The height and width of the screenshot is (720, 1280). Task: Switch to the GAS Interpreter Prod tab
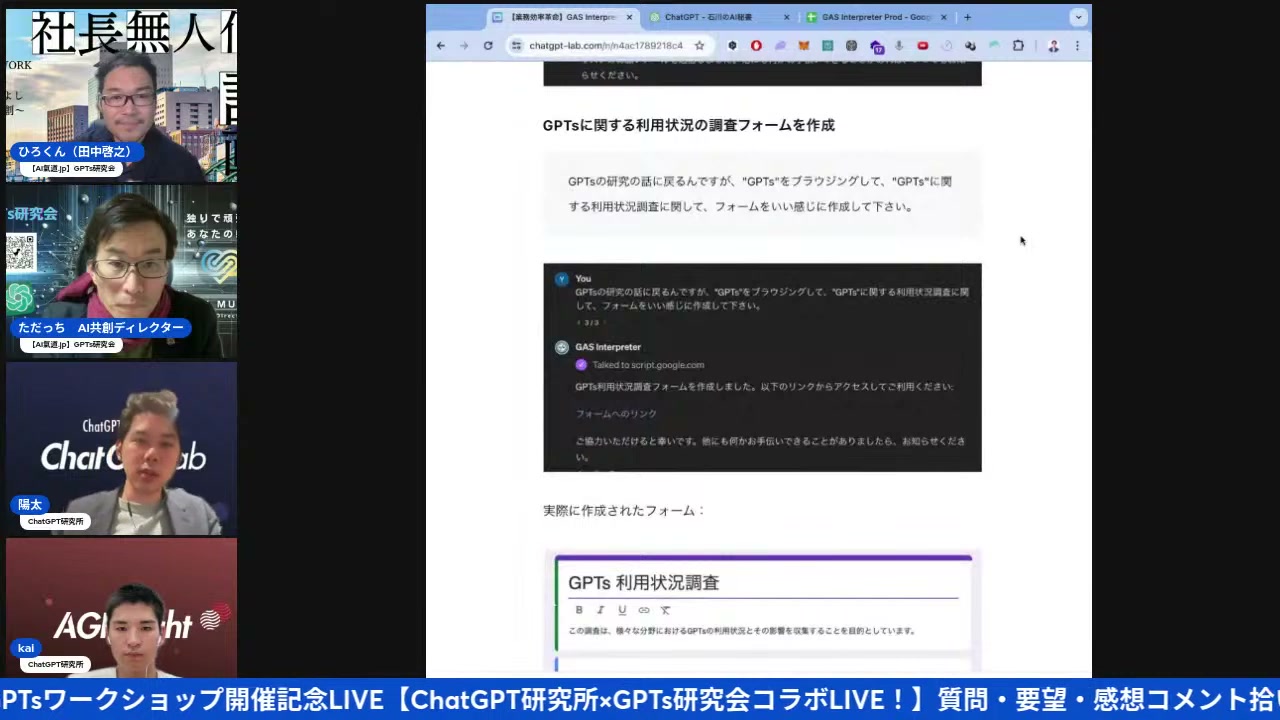(x=877, y=17)
